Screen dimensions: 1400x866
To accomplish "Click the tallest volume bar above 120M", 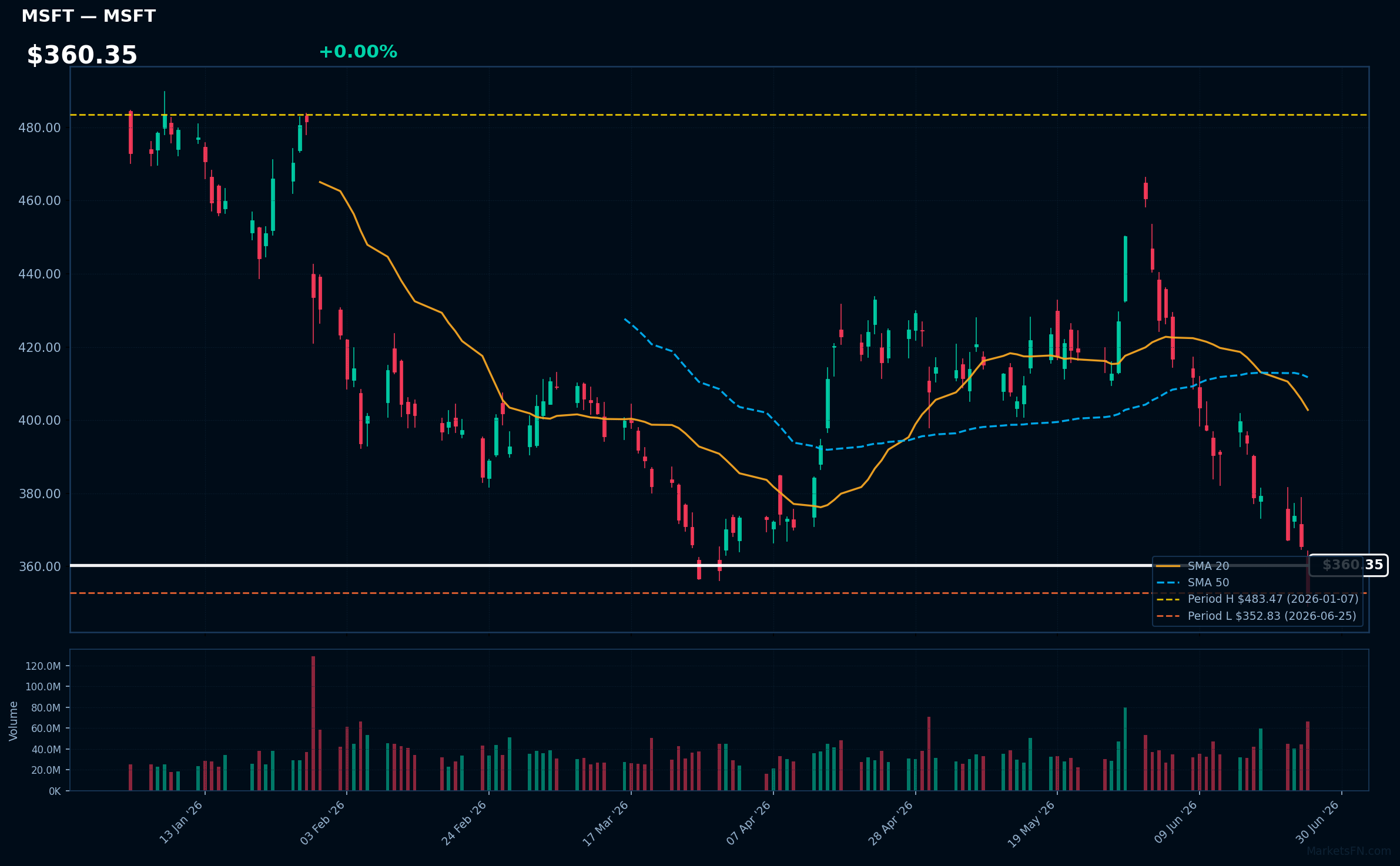I will tap(313, 723).
